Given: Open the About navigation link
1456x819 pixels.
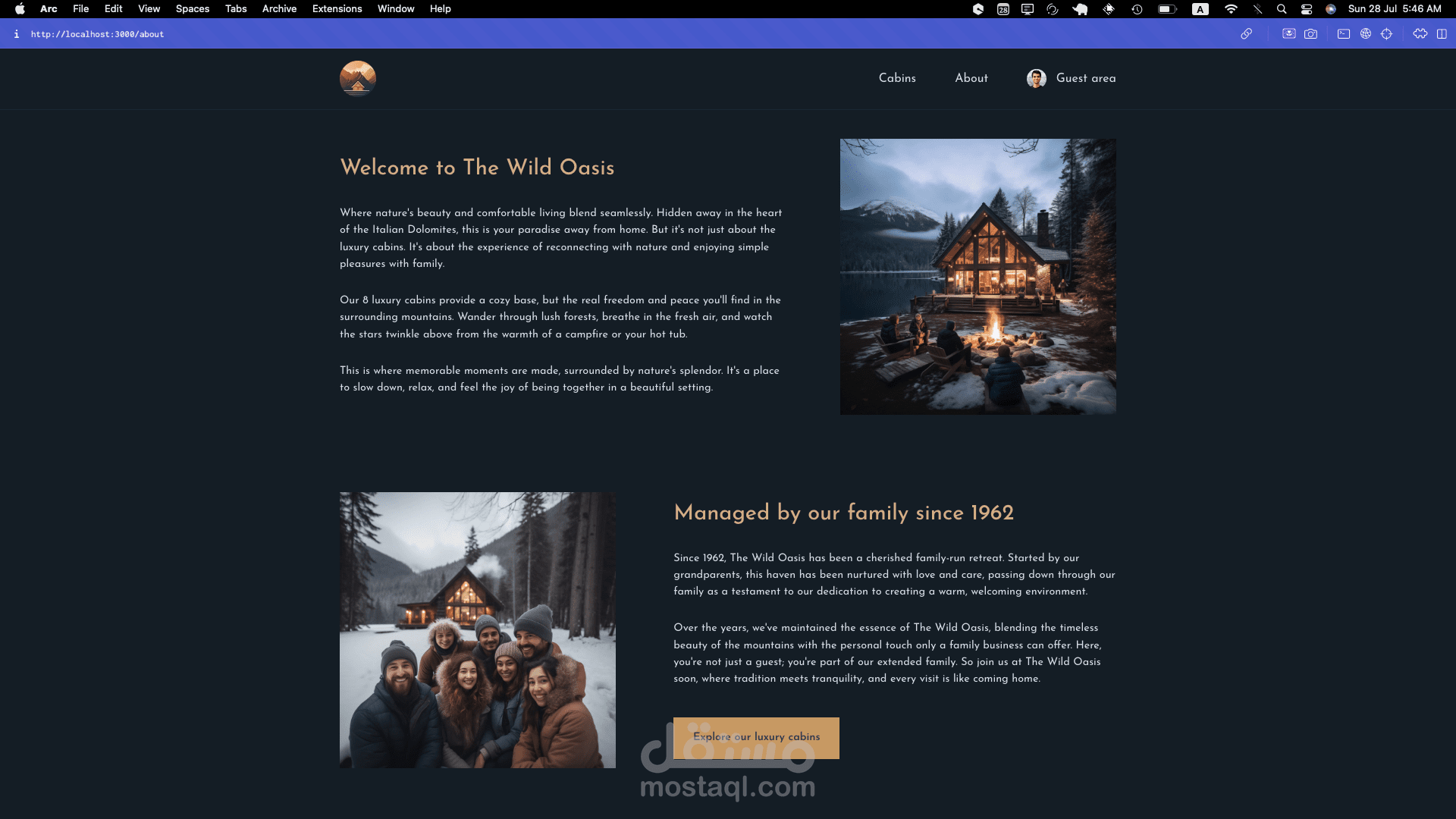Looking at the screenshot, I should click(971, 78).
